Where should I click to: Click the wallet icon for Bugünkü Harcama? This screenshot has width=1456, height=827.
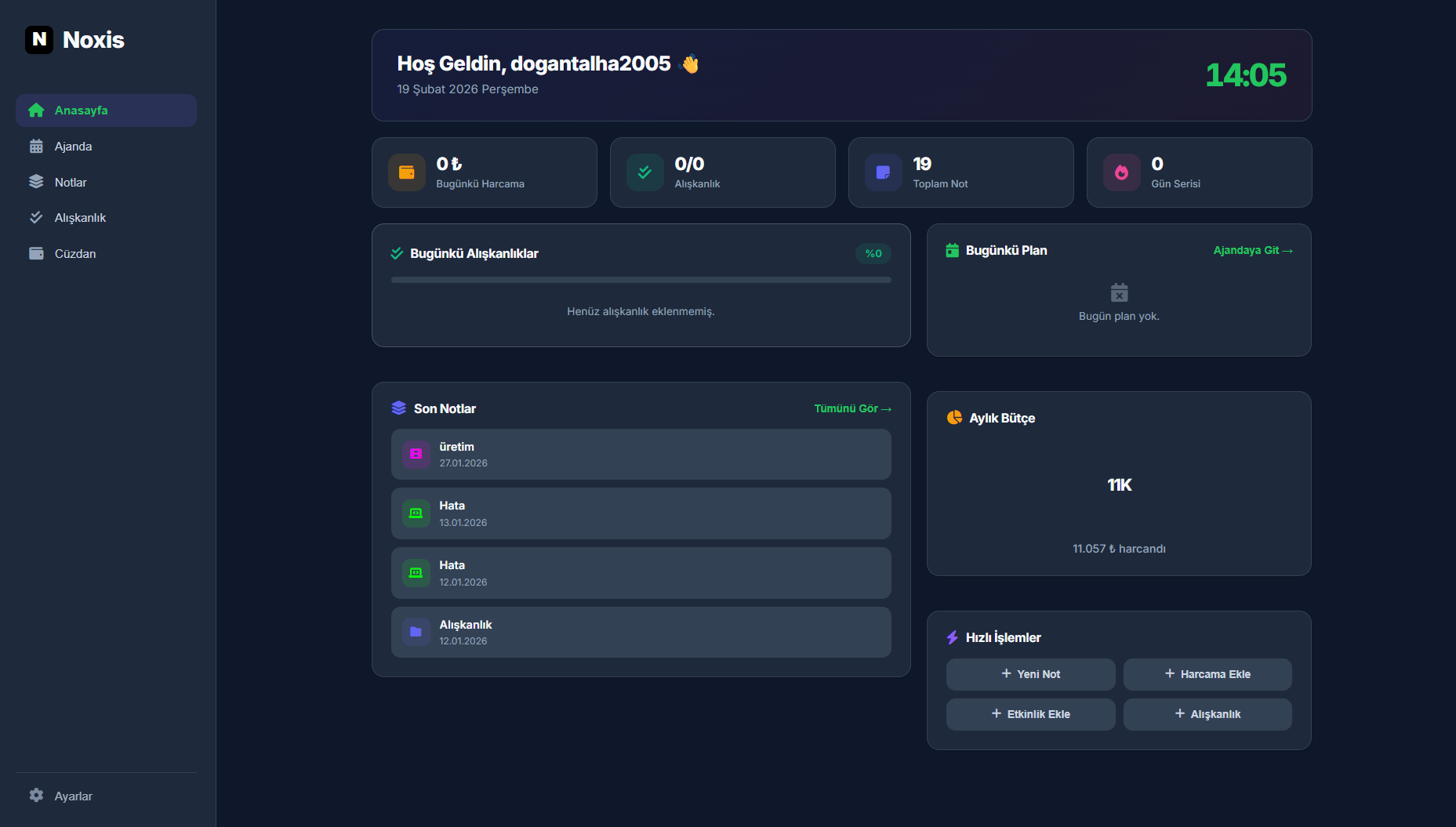point(406,172)
